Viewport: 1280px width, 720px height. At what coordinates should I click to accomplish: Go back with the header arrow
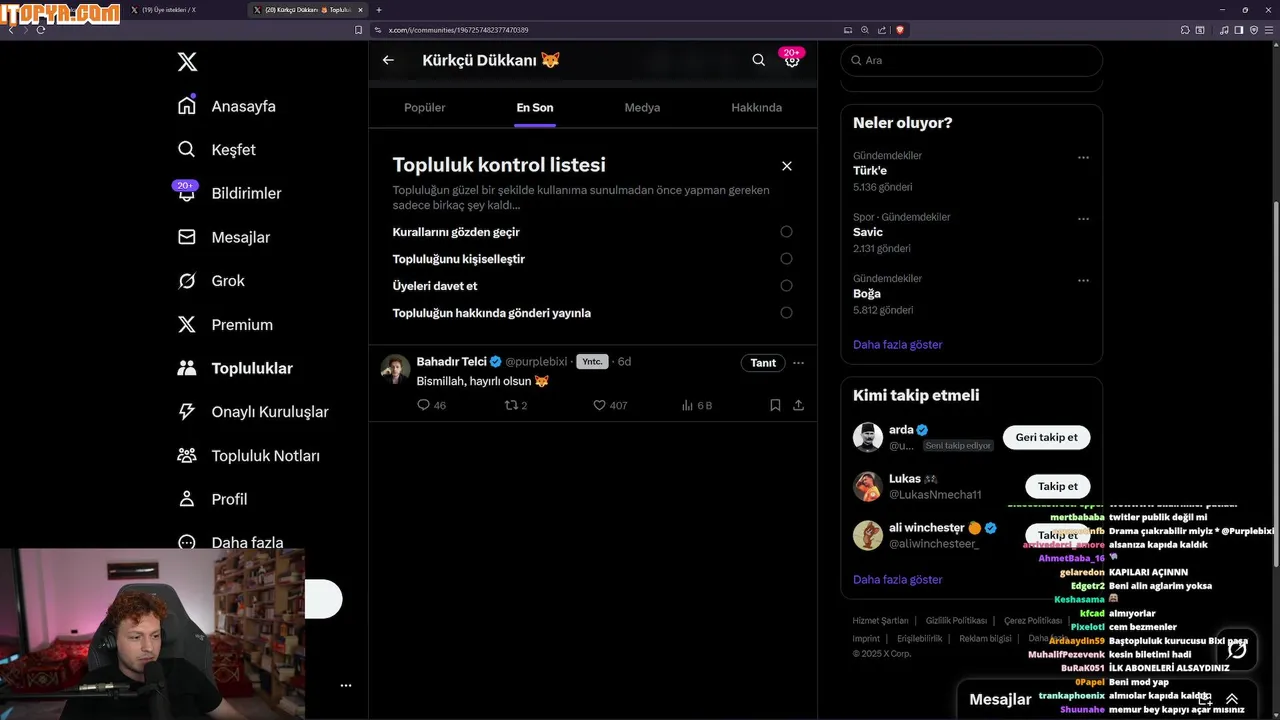(x=388, y=60)
